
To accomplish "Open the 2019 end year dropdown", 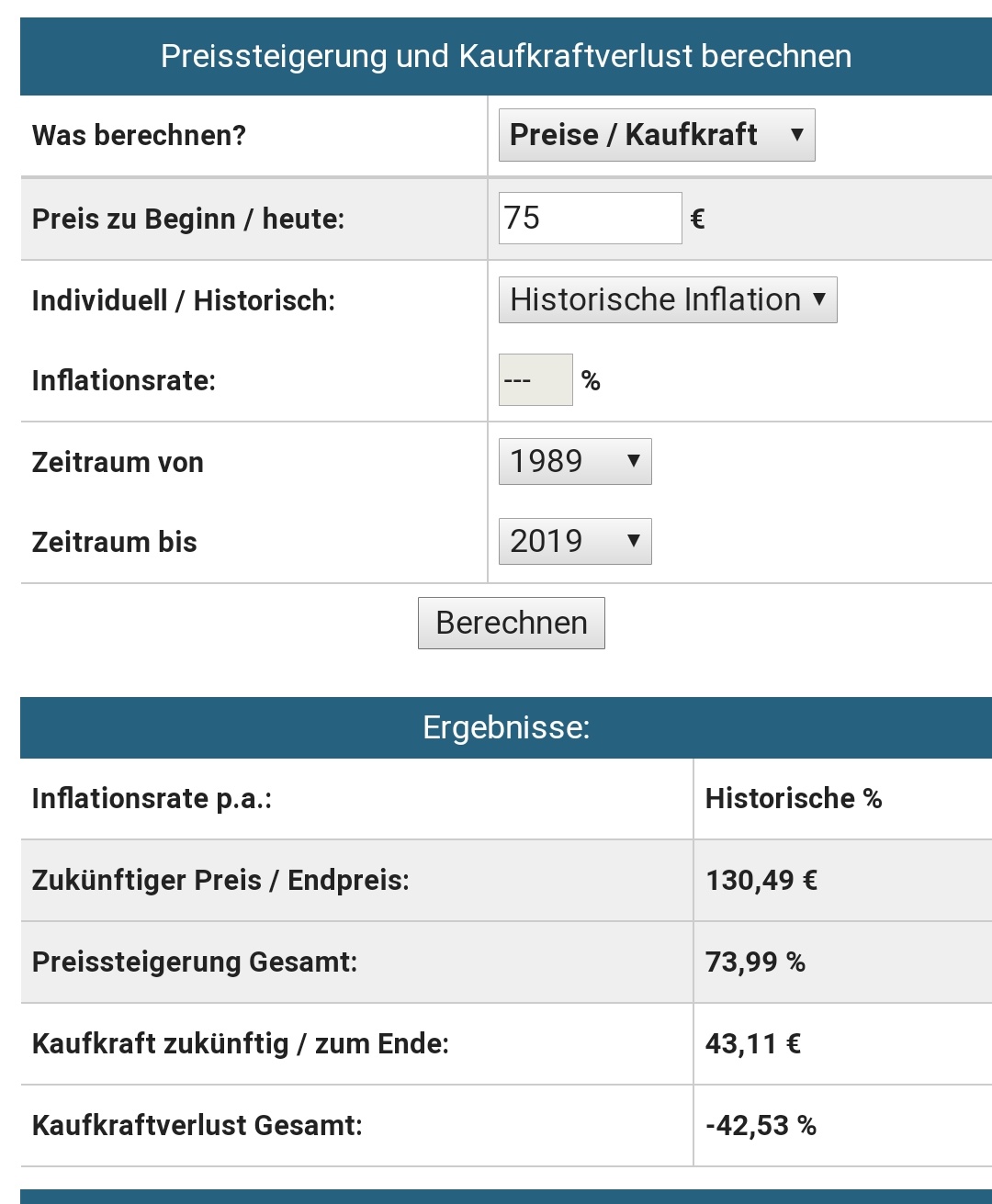I will tap(575, 541).
